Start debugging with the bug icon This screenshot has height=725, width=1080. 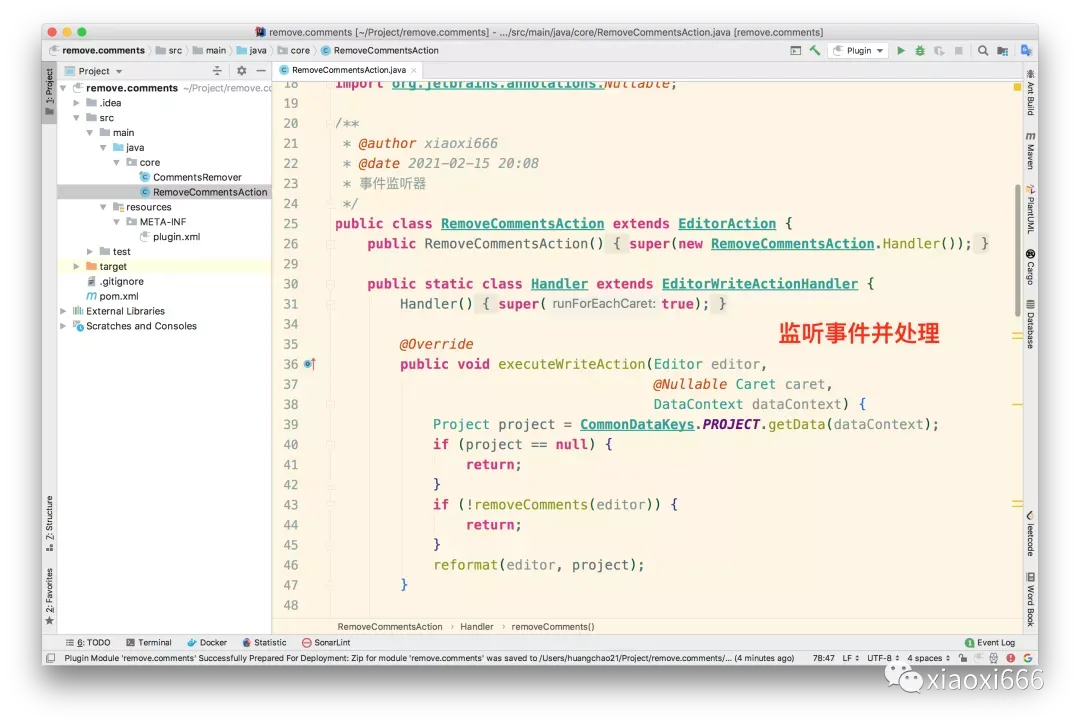(920, 50)
